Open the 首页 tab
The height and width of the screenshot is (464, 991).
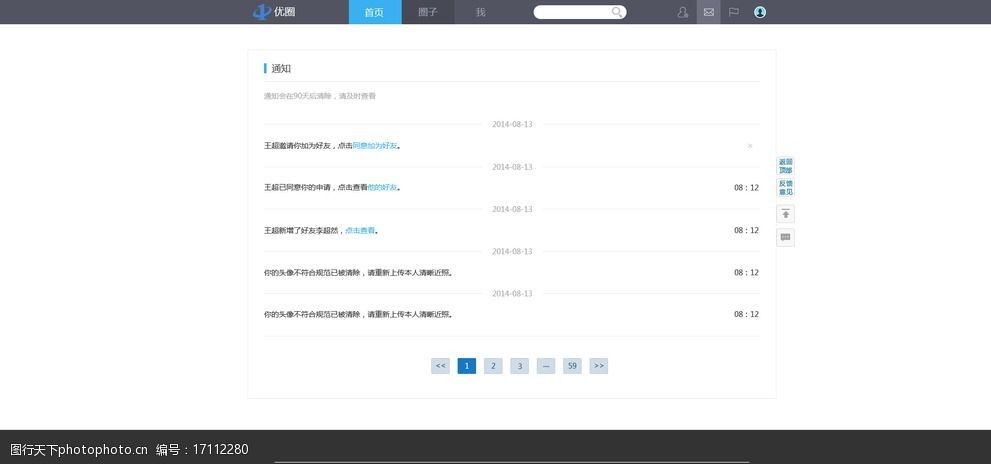point(375,12)
